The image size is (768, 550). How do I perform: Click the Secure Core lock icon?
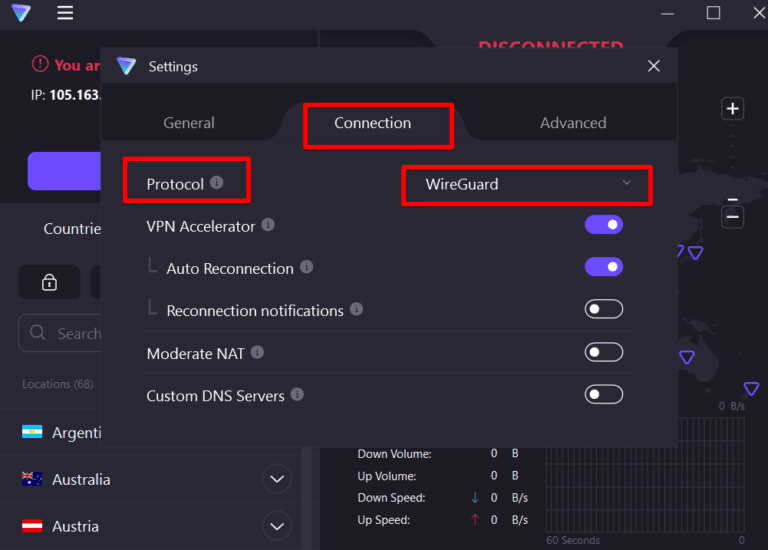click(x=49, y=283)
